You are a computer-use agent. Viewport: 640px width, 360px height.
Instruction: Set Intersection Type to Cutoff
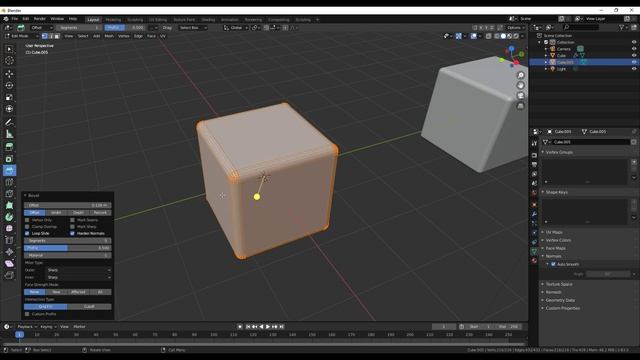89,307
